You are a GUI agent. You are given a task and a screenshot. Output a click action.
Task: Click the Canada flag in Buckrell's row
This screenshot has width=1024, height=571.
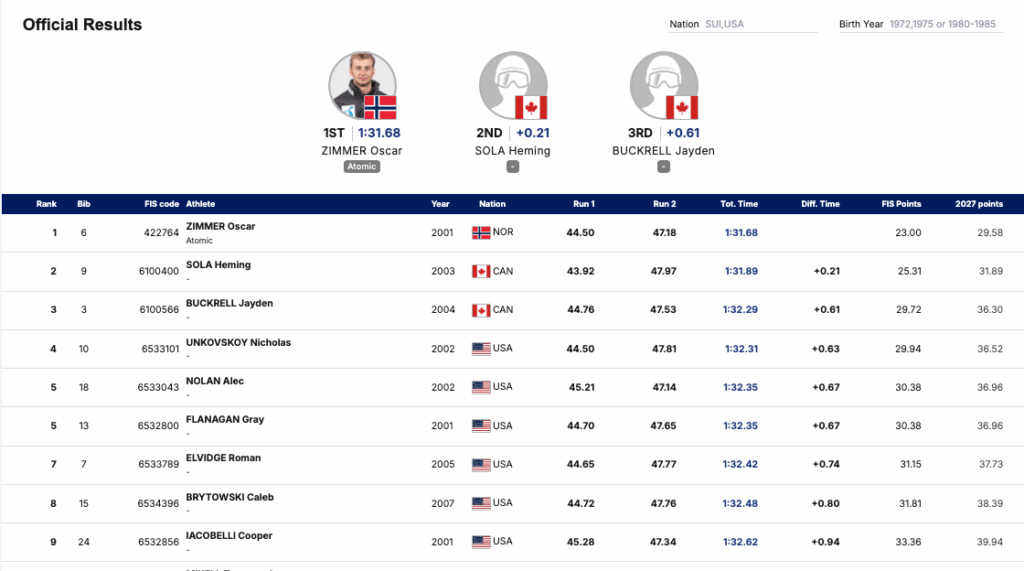(481, 310)
